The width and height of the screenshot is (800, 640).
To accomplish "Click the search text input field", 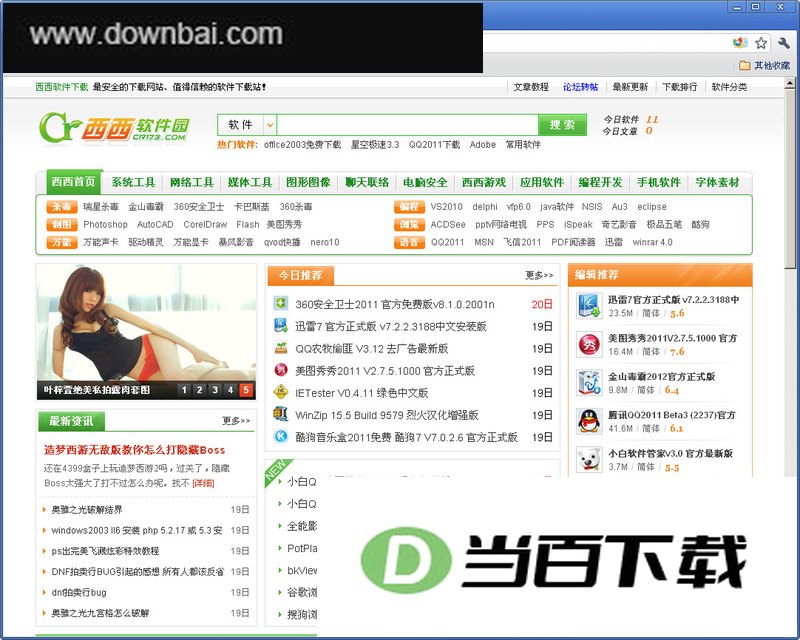I will 408,125.
